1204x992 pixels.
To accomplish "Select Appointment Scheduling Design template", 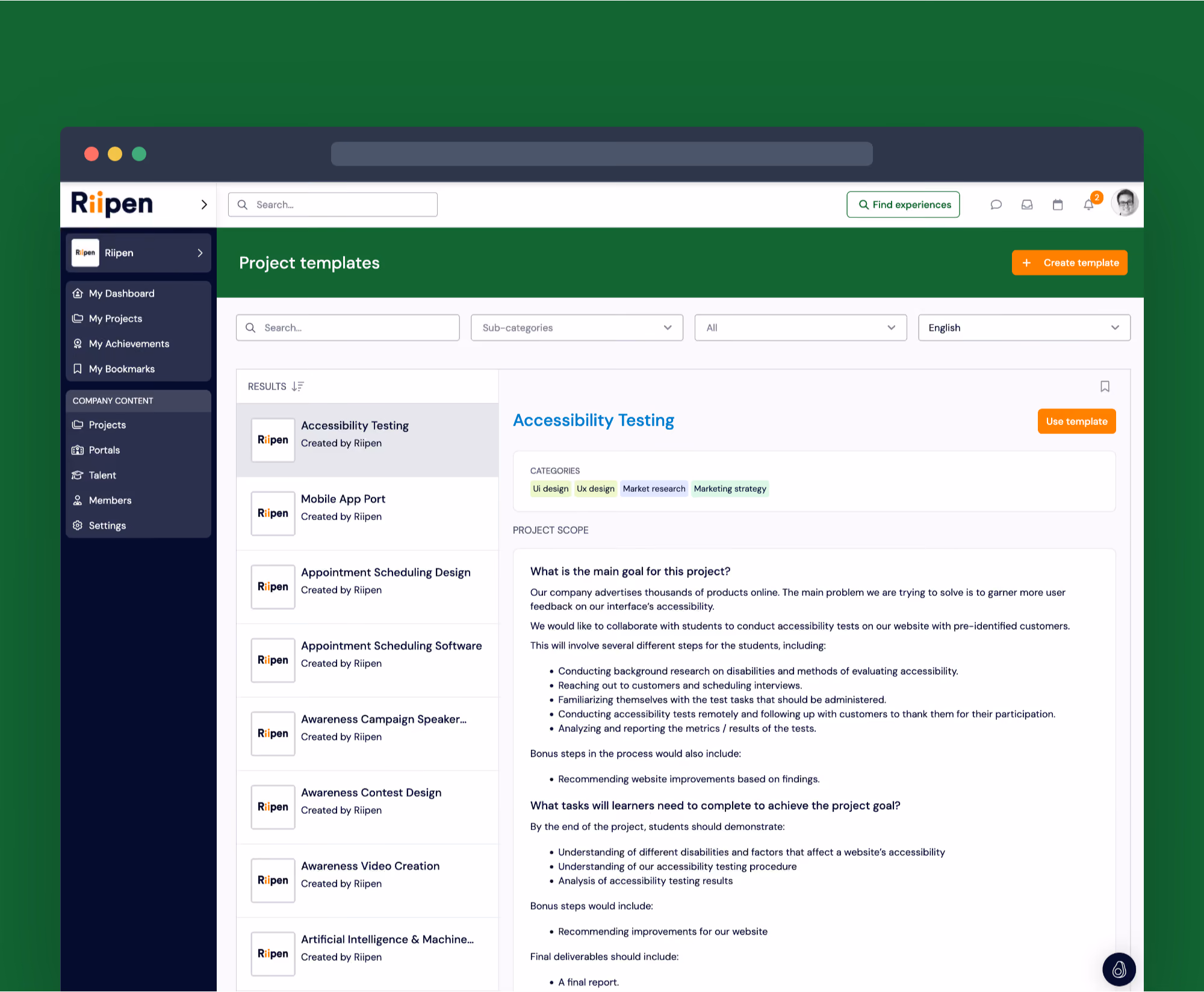I will 367,587.
